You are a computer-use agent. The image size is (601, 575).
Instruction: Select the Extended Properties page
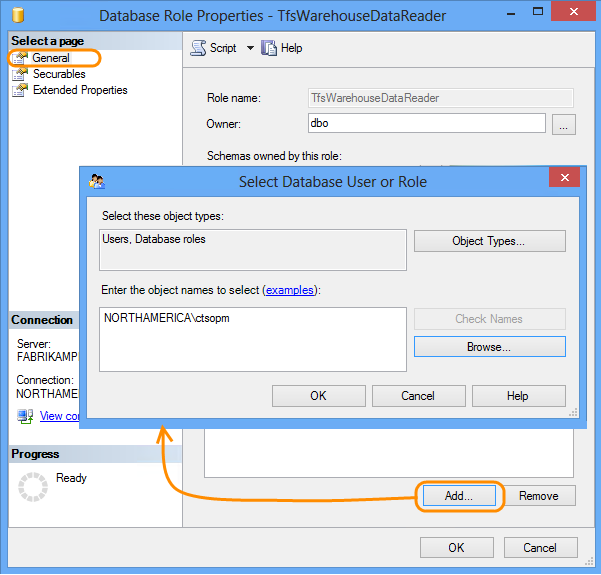[x=80, y=90]
